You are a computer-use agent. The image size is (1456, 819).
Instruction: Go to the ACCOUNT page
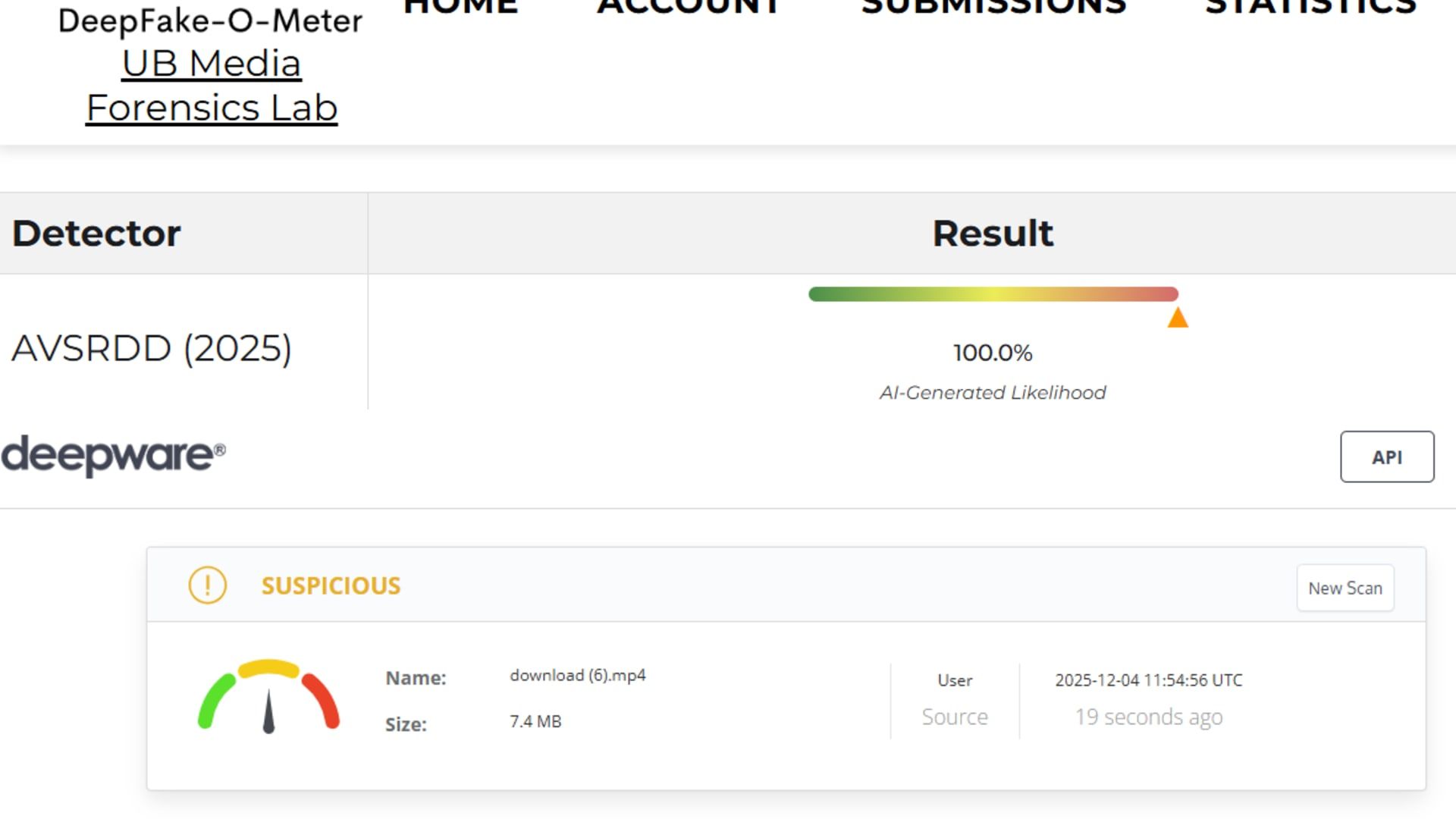click(689, 6)
